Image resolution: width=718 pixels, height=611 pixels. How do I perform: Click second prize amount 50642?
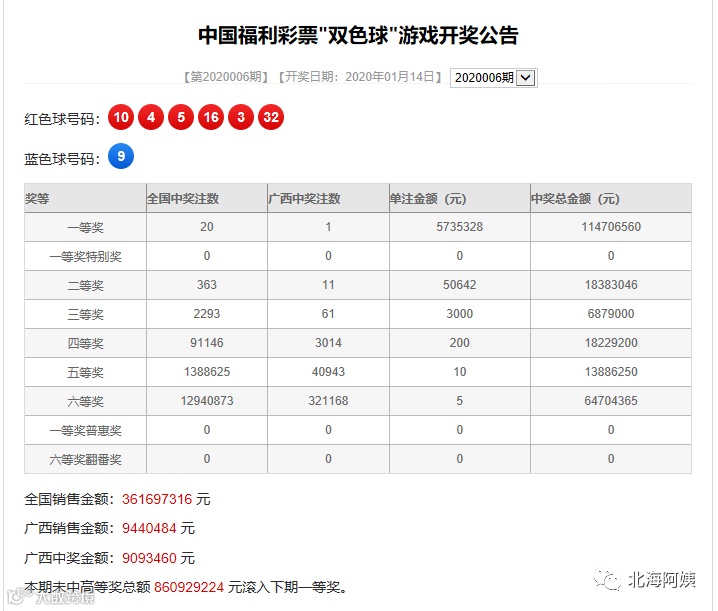coord(459,285)
